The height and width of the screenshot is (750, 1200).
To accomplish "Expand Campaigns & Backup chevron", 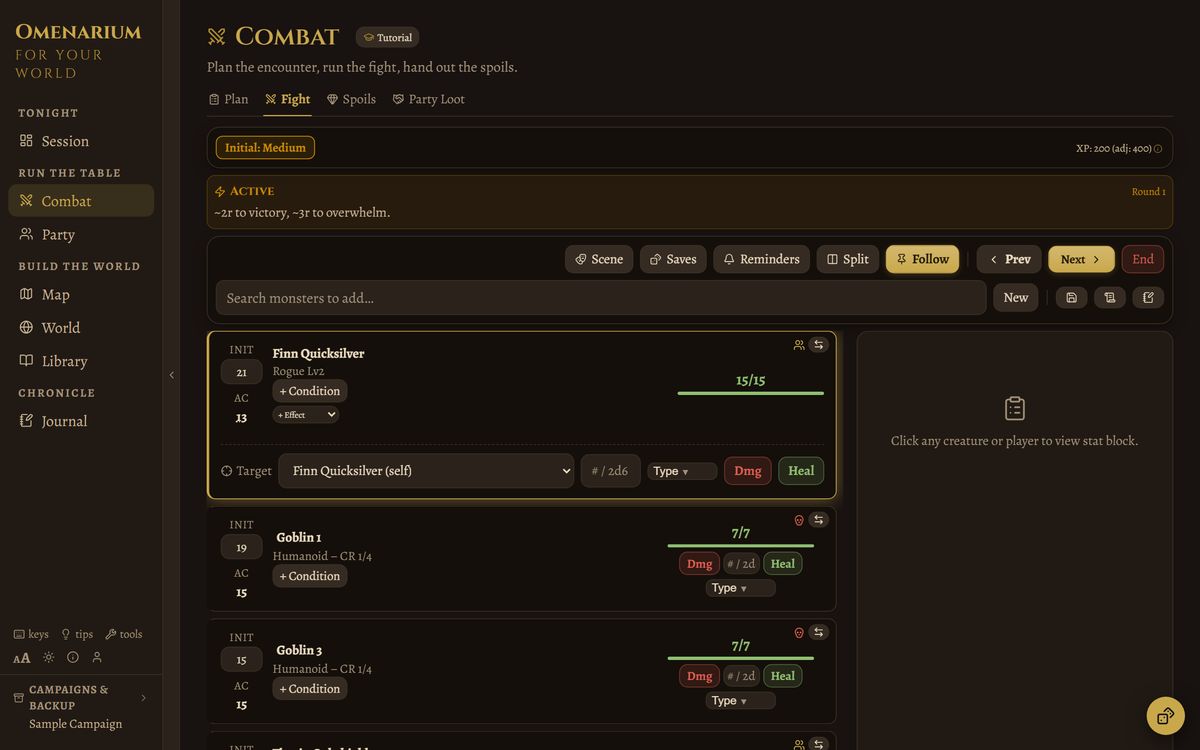I will [x=143, y=698].
